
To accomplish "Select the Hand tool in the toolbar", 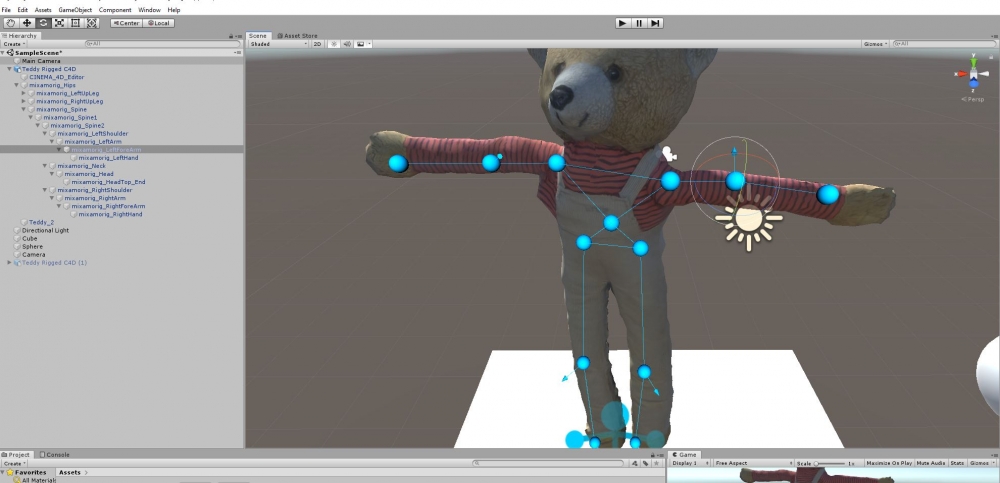I will (x=10, y=22).
